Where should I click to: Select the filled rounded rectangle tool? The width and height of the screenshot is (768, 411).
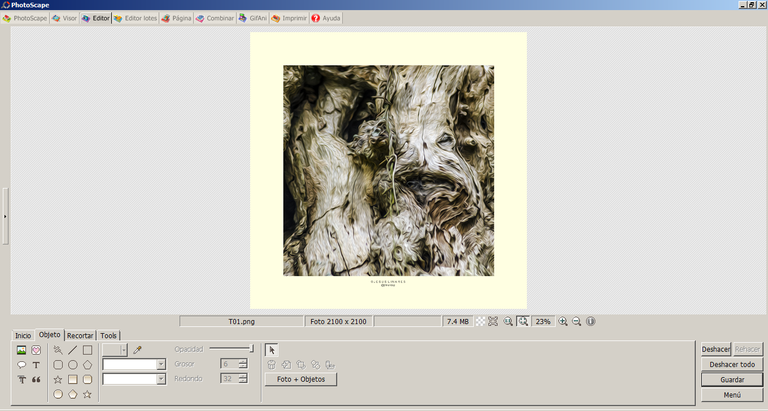(x=87, y=379)
